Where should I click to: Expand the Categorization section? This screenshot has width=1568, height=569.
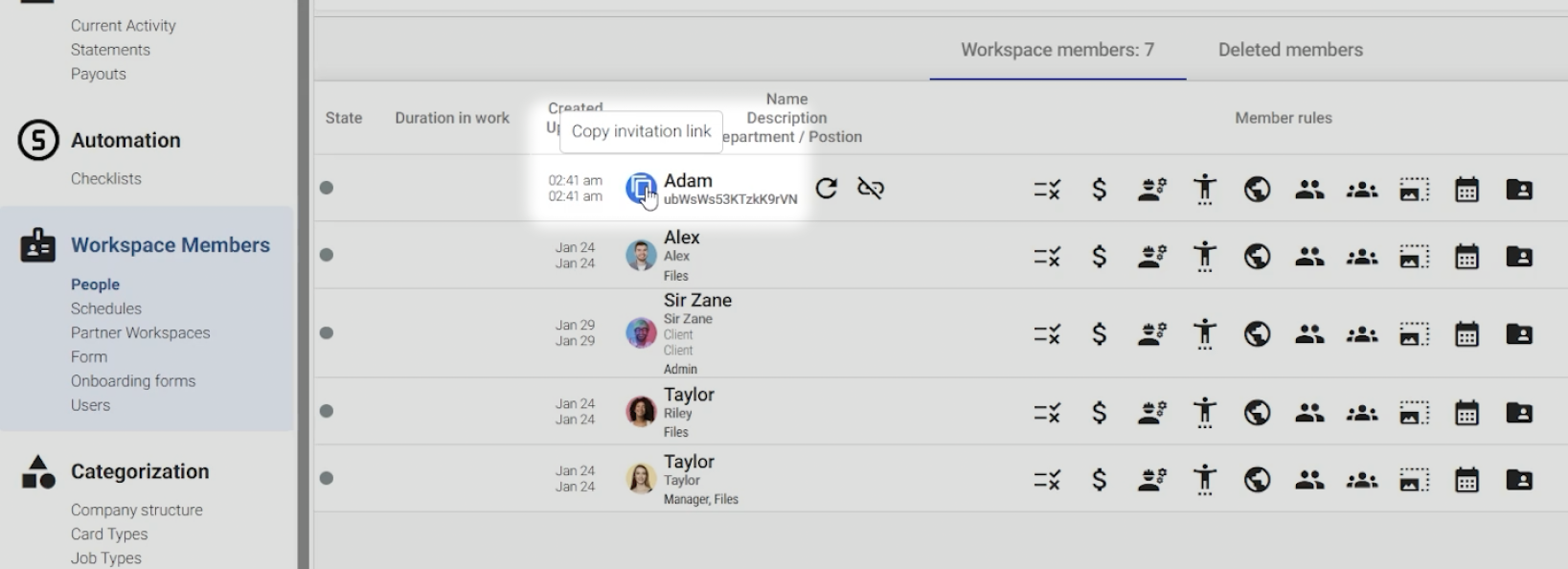pyautogui.click(x=139, y=471)
